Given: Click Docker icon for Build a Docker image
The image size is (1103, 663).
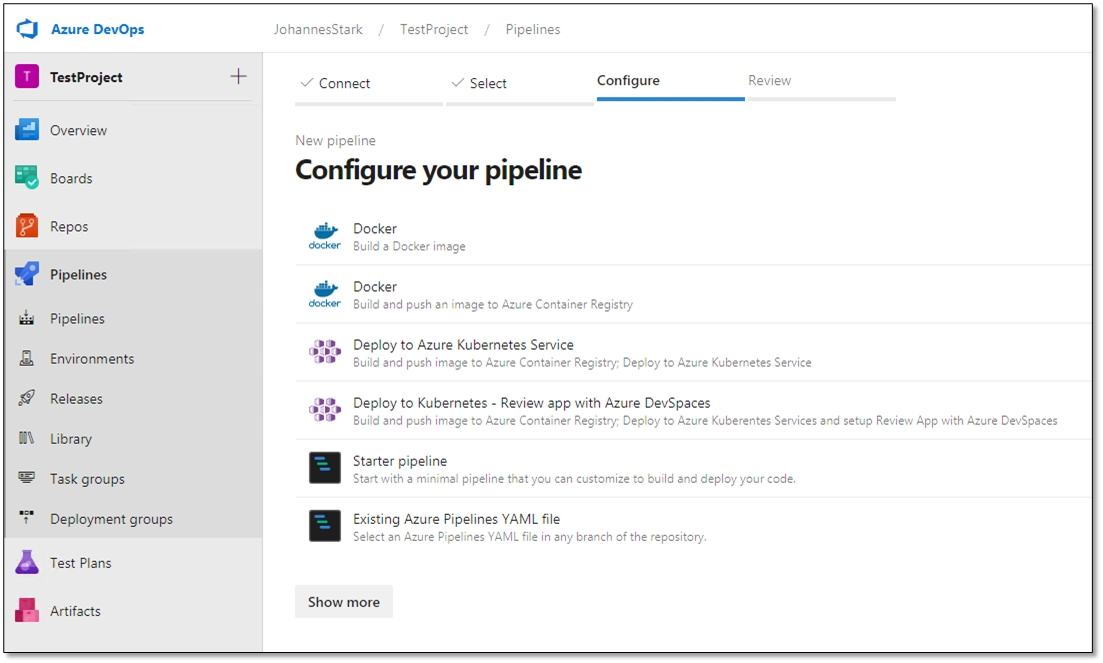Looking at the screenshot, I should coord(325,236).
